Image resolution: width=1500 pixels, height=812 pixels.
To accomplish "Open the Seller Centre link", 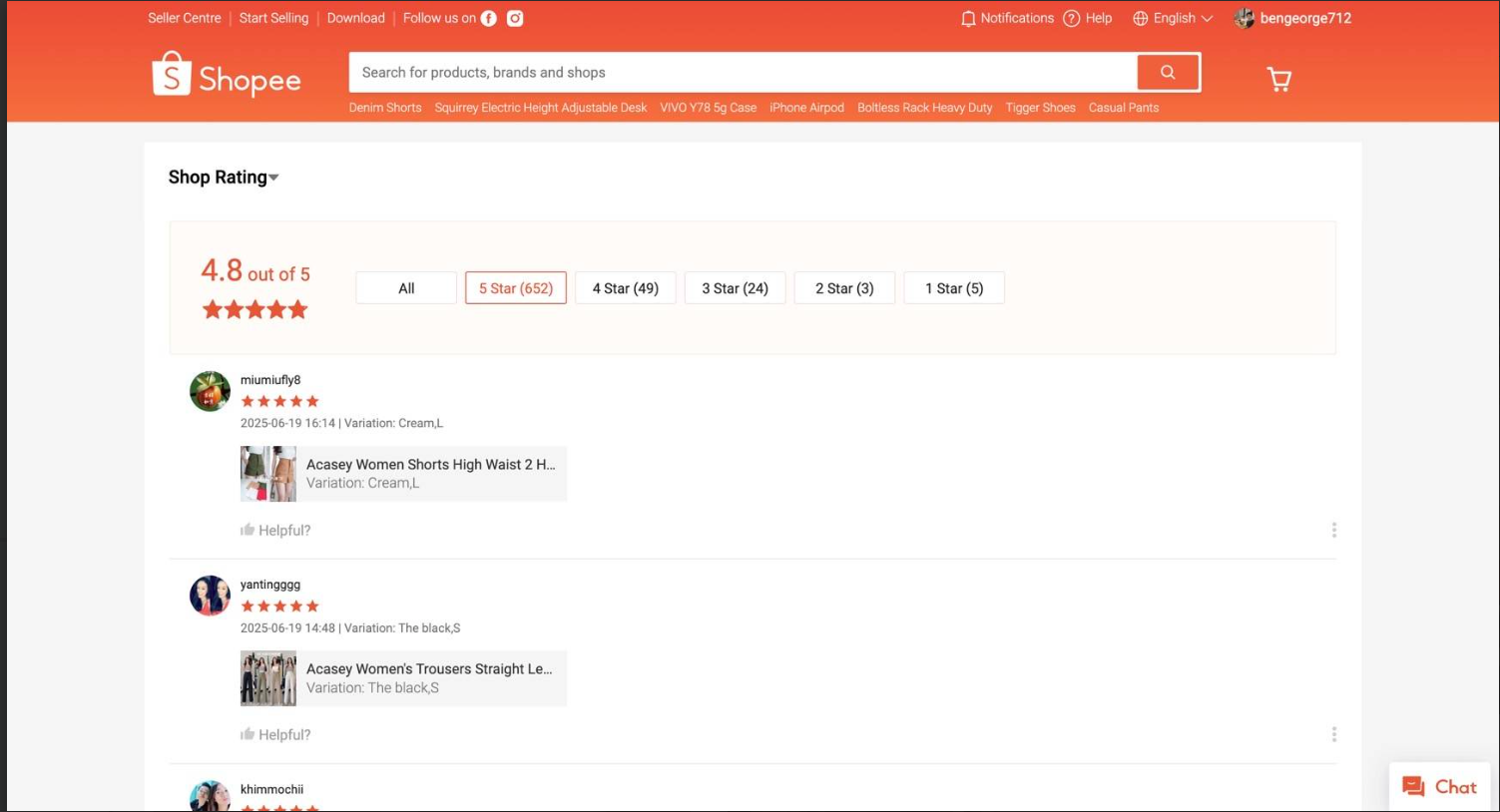I will point(185,18).
